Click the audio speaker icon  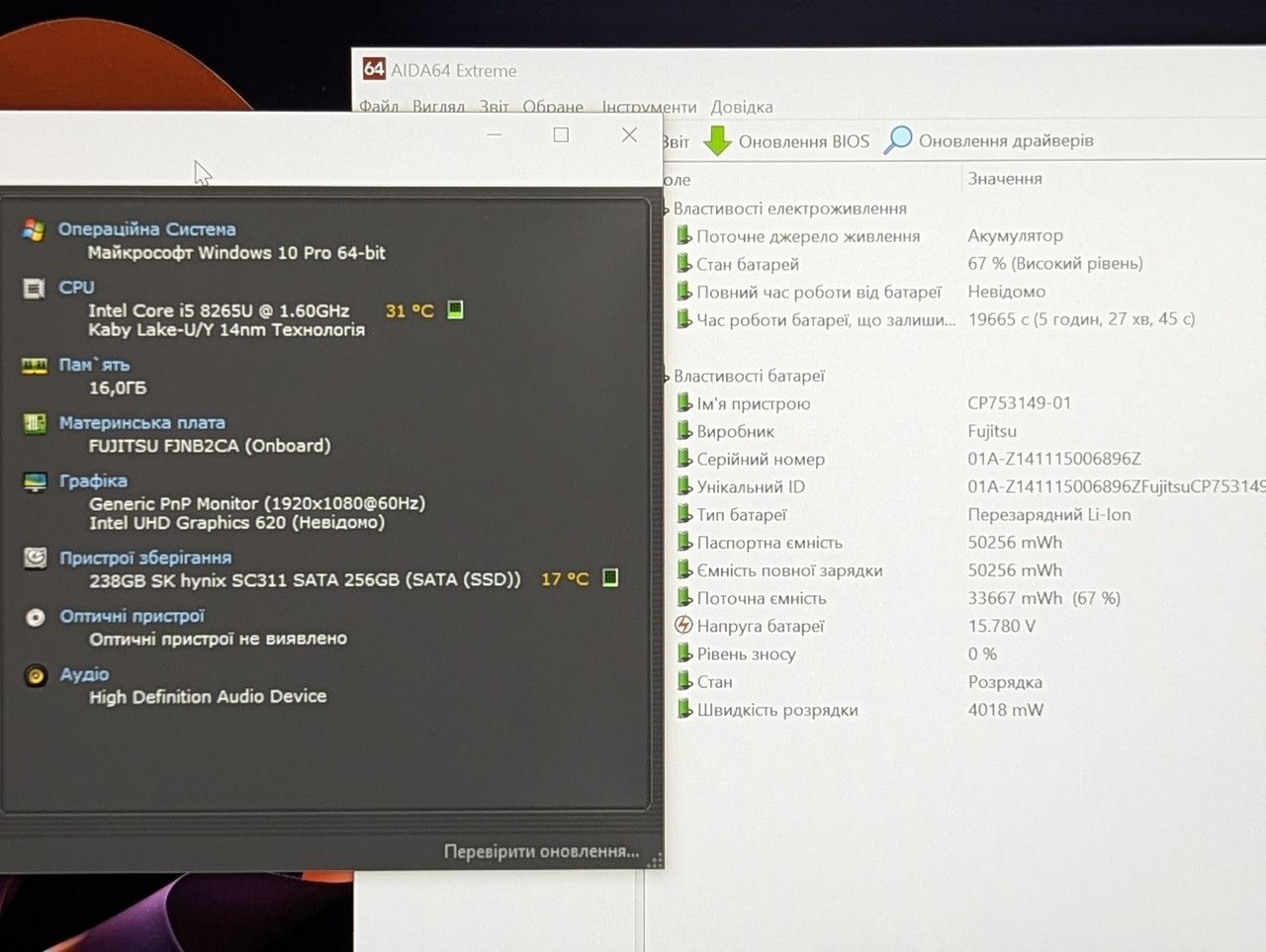coord(36,675)
